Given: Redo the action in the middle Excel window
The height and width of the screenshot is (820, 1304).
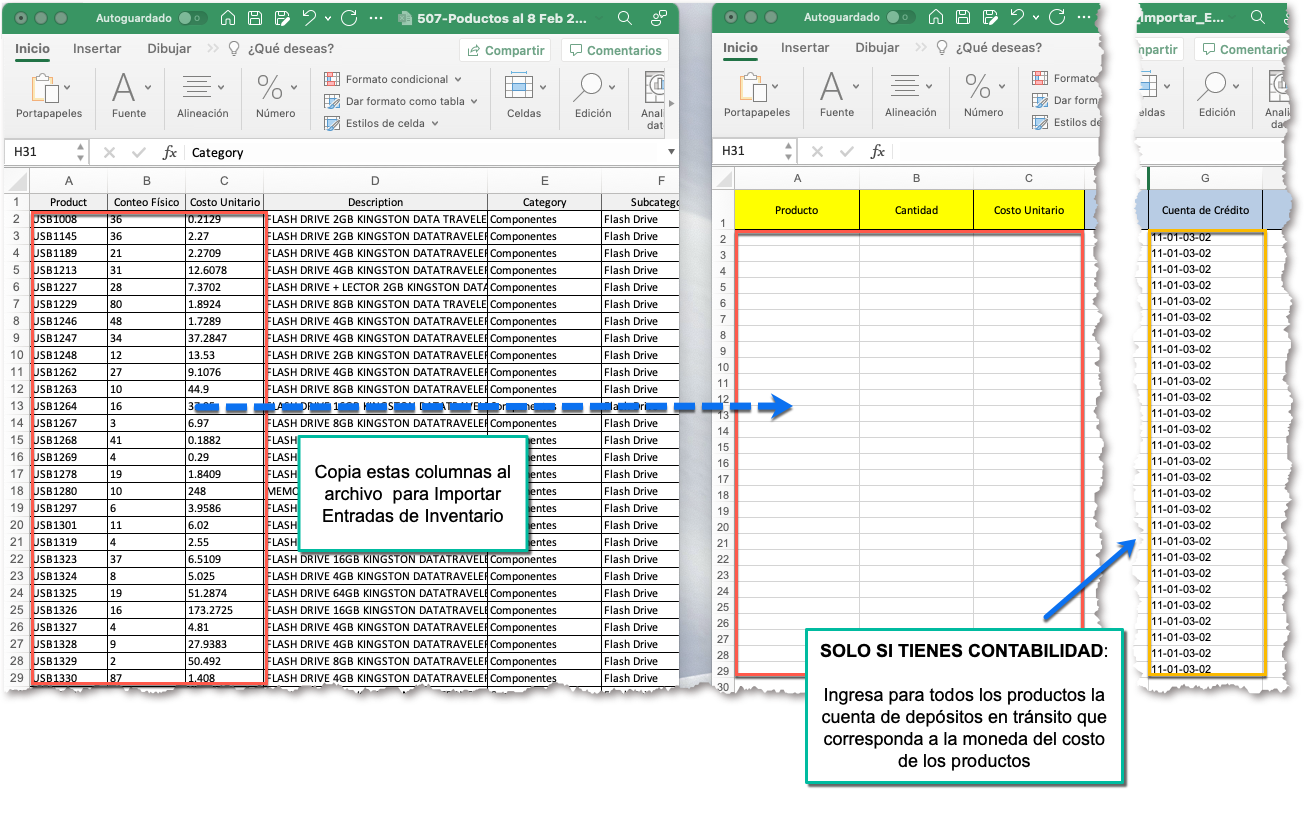Looking at the screenshot, I should [1057, 18].
